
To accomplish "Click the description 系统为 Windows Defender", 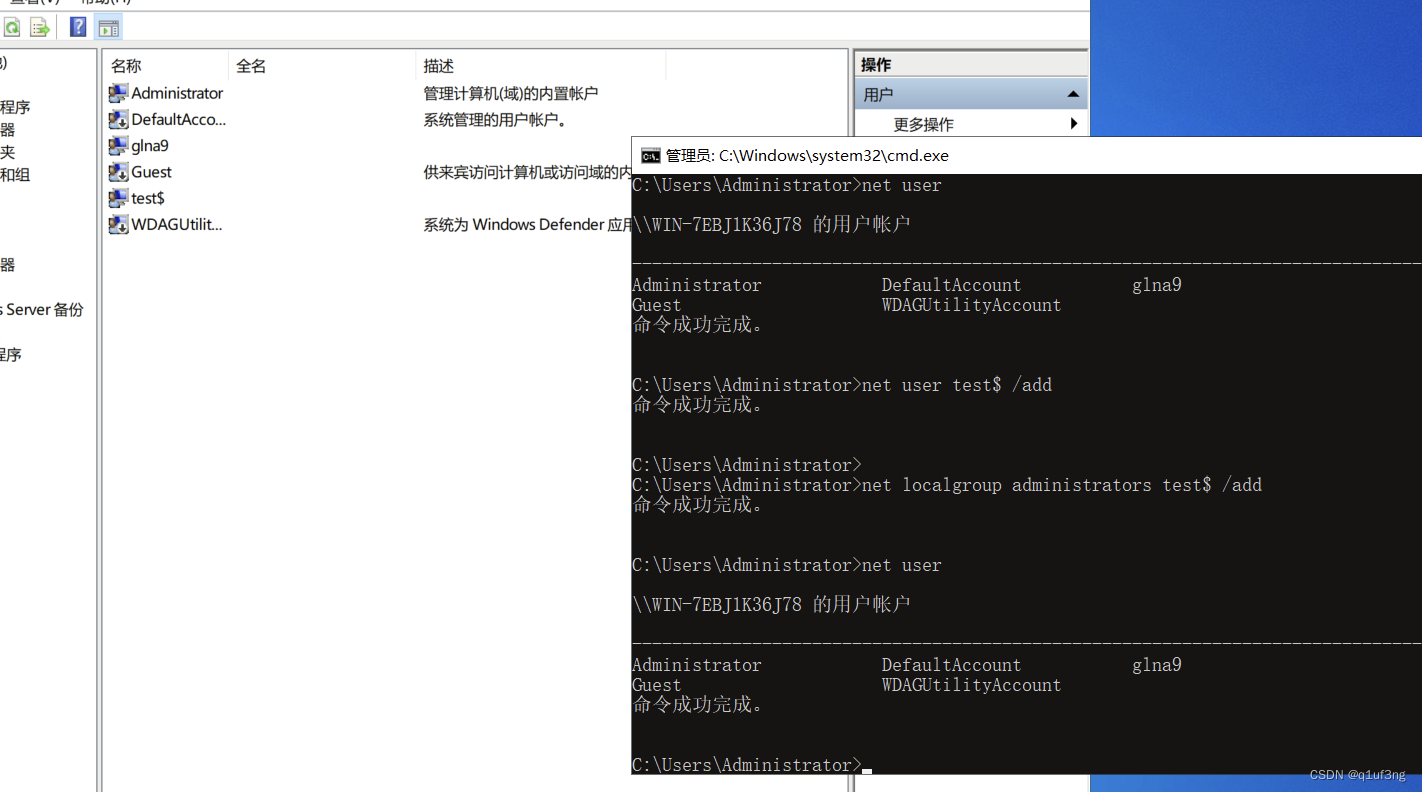I will (527, 224).
